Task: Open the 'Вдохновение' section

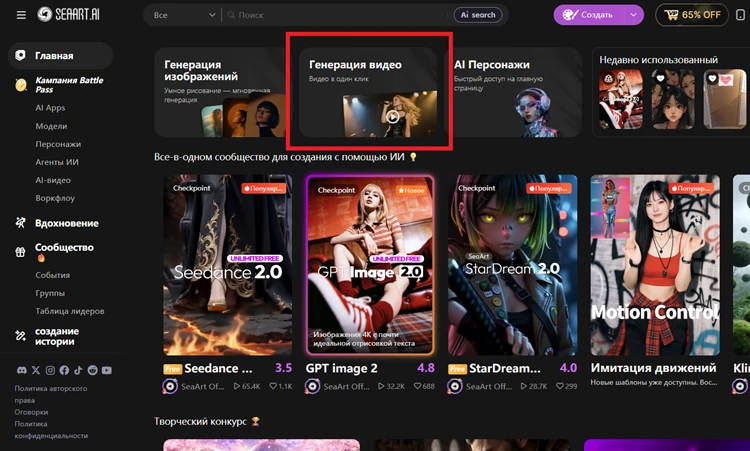Action: pyautogui.click(x=66, y=223)
